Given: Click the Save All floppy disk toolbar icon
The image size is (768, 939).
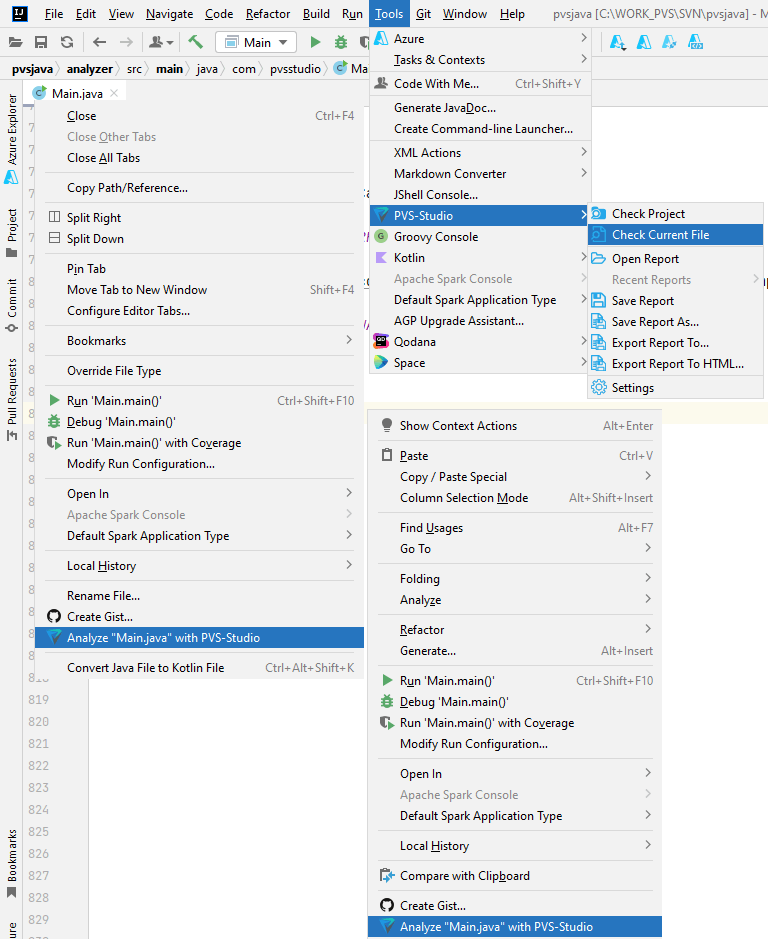Looking at the screenshot, I should click(x=41, y=42).
